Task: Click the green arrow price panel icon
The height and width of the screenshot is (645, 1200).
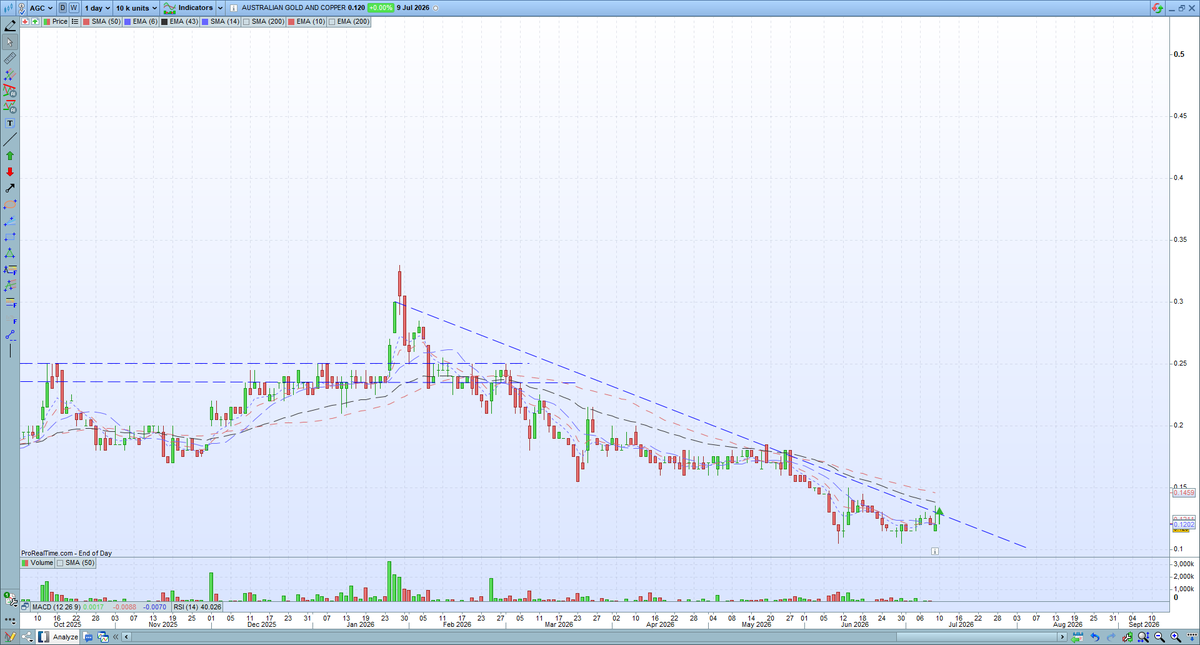Action: [35, 21]
